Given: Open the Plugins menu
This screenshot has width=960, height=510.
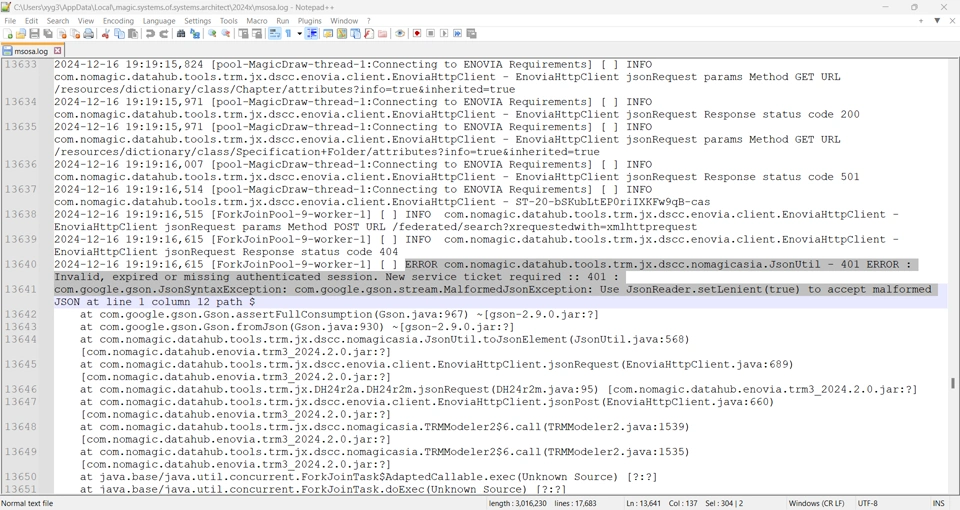Looking at the screenshot, I should [x=309, y=21].
